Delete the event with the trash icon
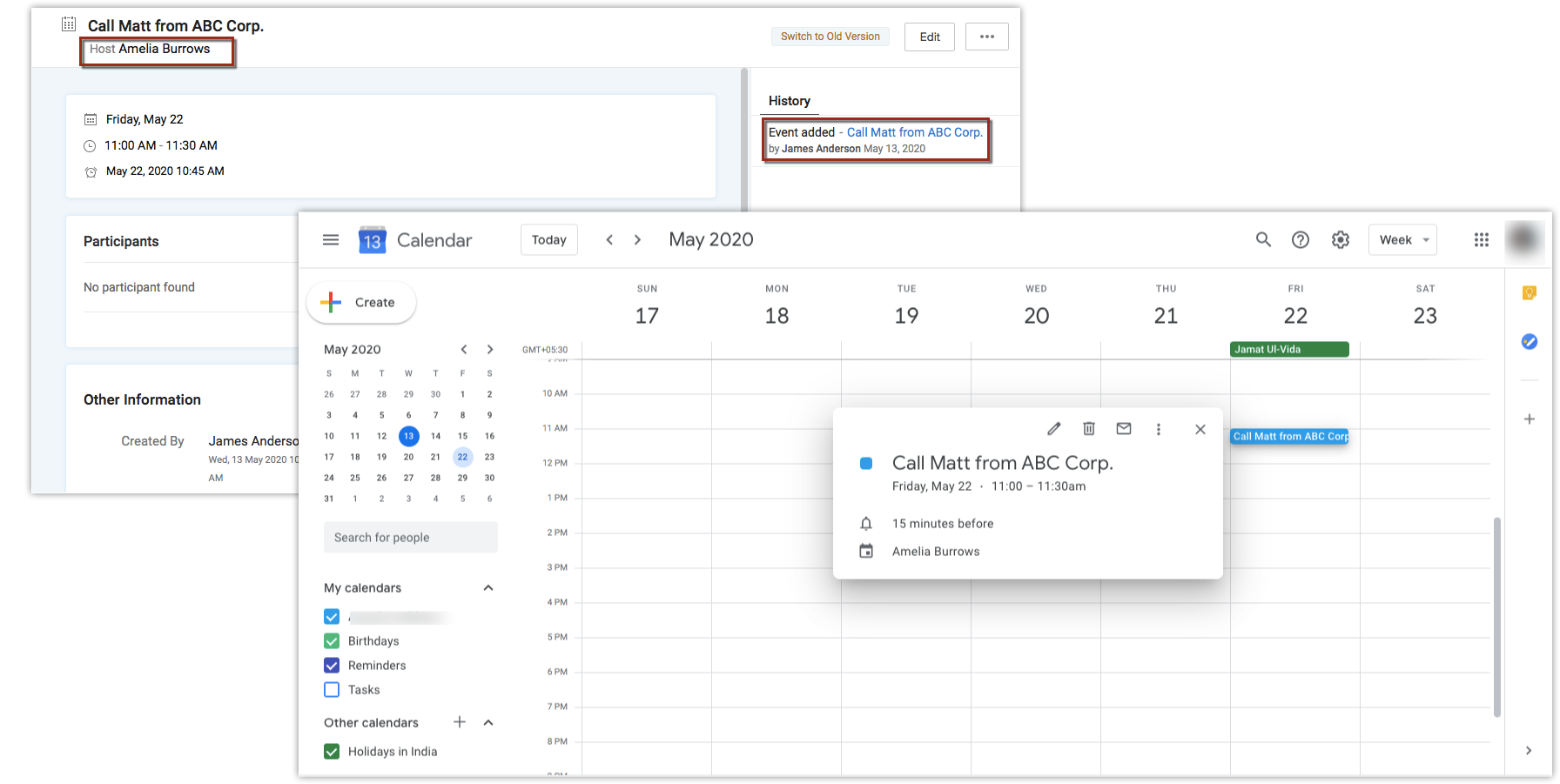The width and height of the screenshot is (1560, 784). point(1089,429)
